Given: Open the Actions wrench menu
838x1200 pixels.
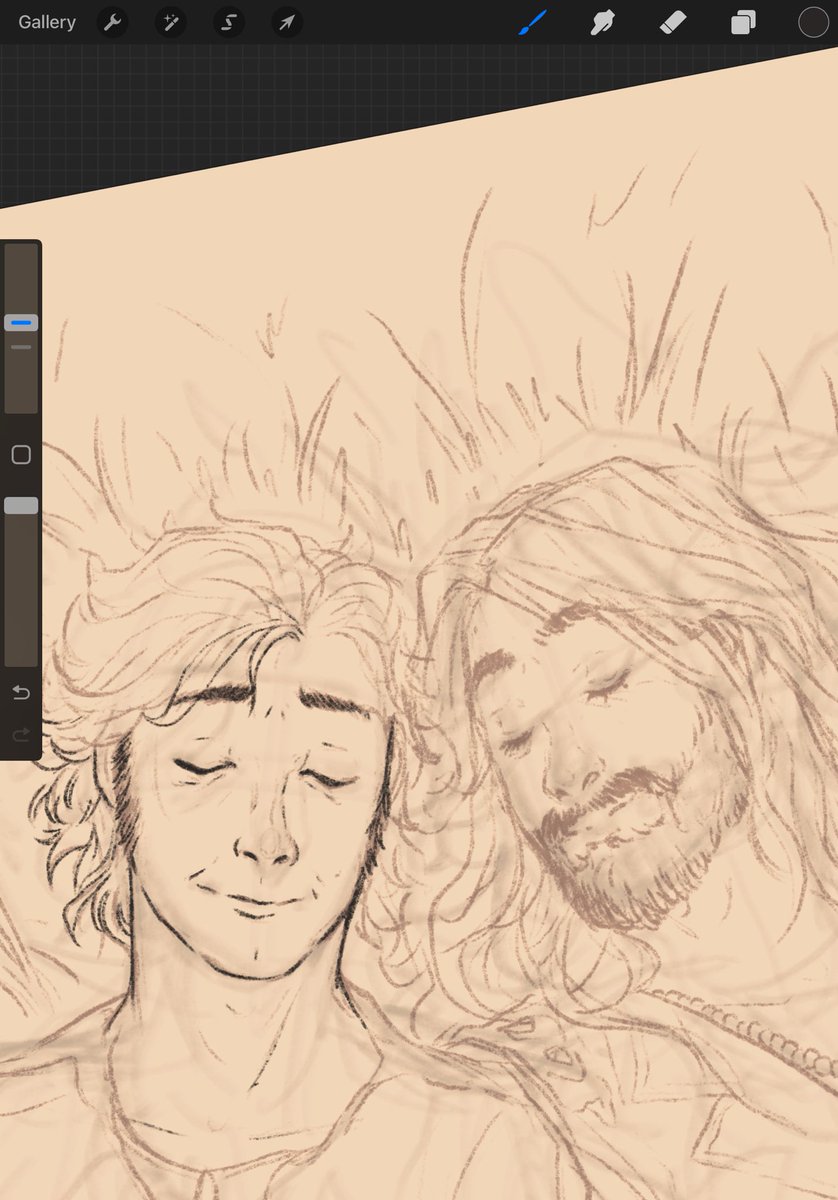Looking at the screenshot, I should pyautogui.click(x=111, y=22).
